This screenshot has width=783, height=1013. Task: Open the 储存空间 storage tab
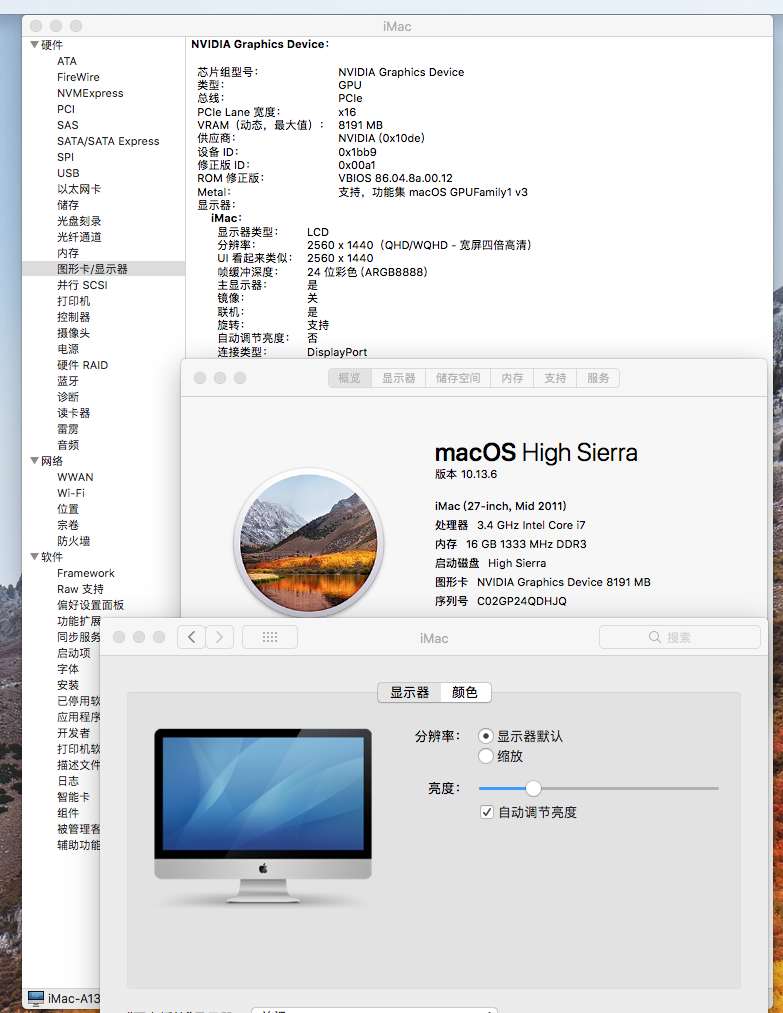[458, 378]
